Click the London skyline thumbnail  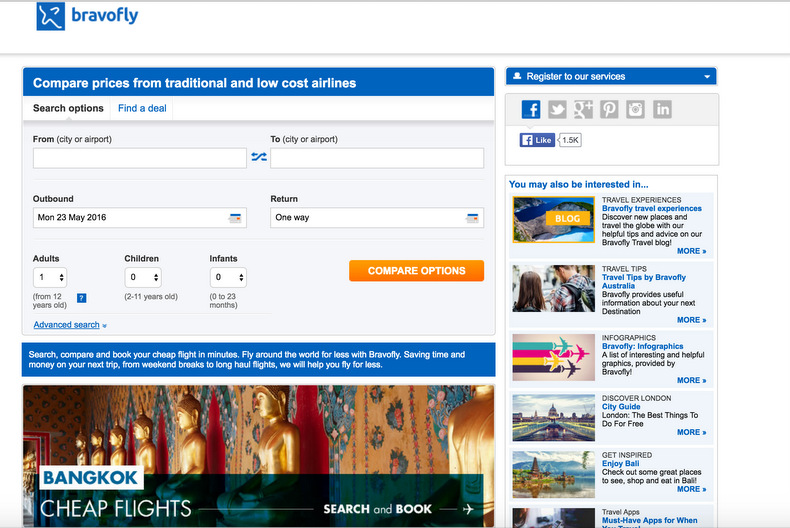pyautogui.click(x=553, y=418)
